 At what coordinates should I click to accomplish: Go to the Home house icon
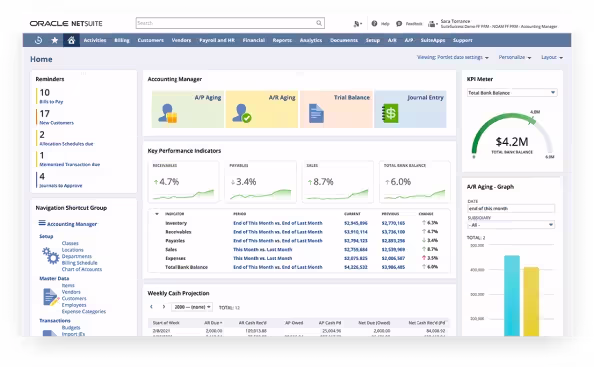(x=71, y=40)
